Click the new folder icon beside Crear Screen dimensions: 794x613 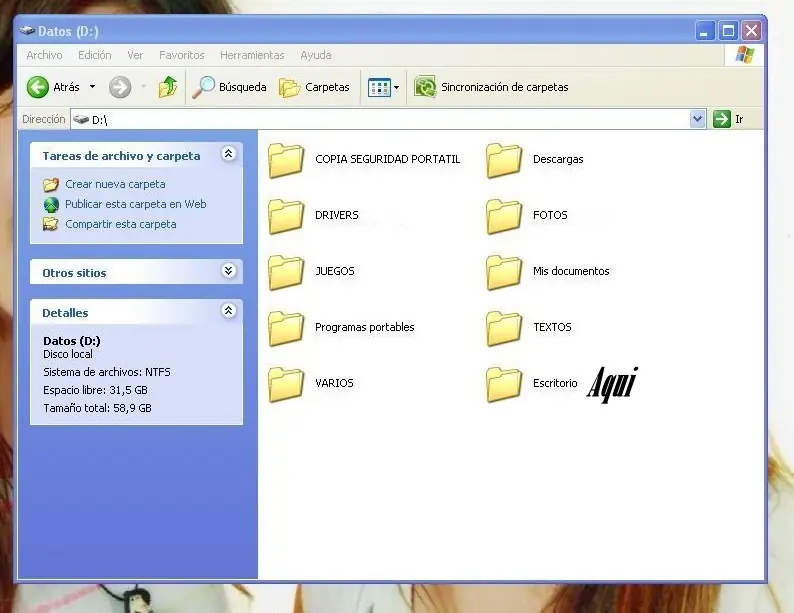point(51,185)
